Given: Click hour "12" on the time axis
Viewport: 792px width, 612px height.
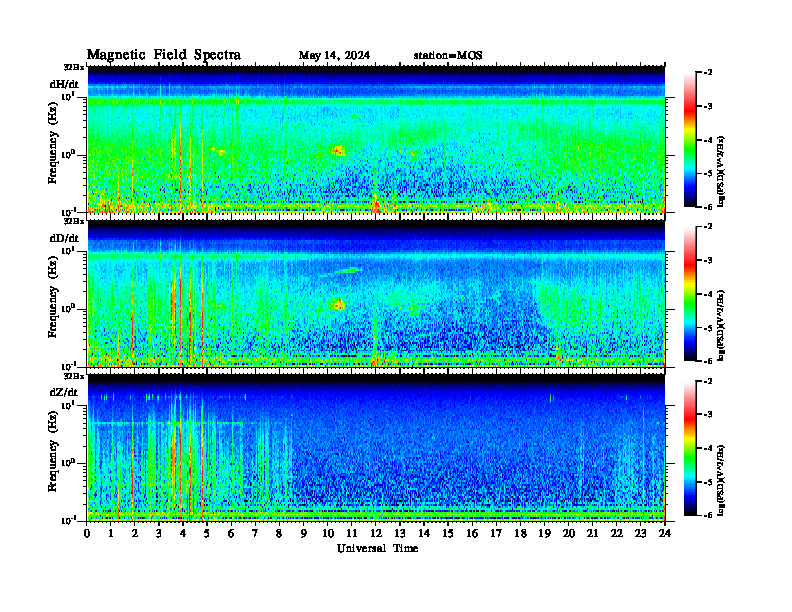Looking at the screenshot, I should coord(376,534).
